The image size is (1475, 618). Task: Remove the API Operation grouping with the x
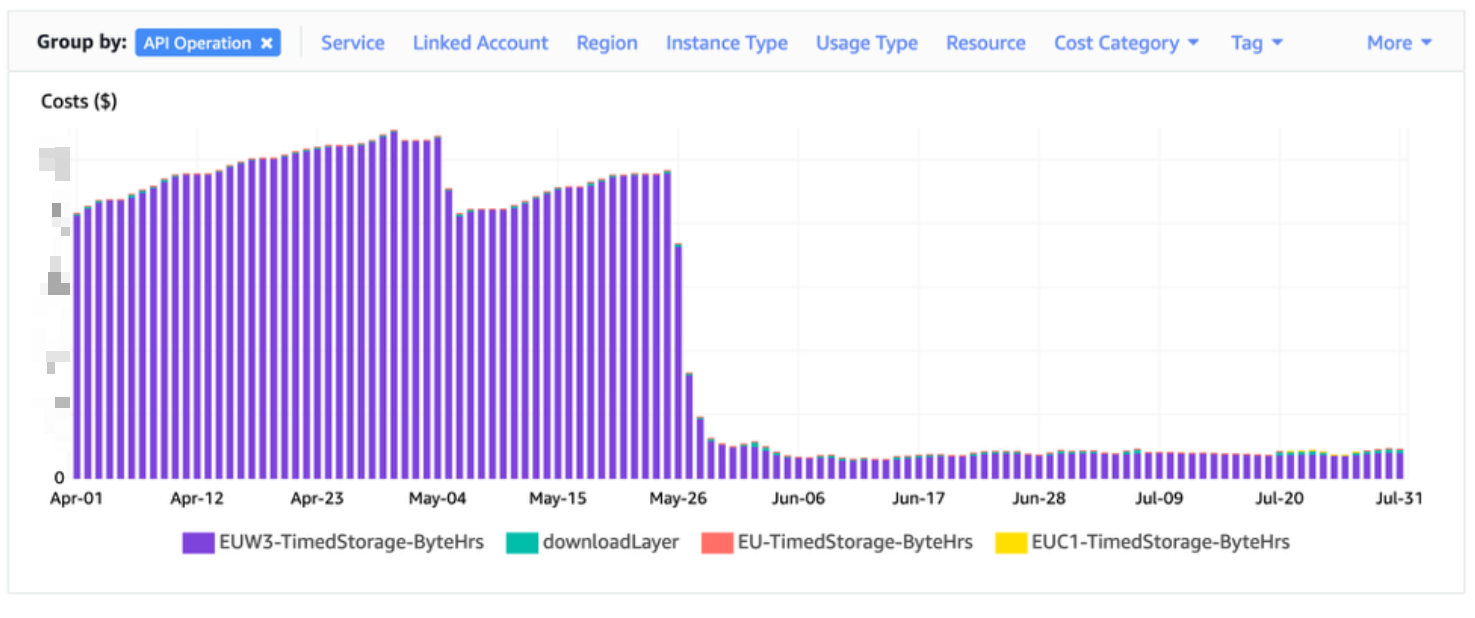pos(266,43)
